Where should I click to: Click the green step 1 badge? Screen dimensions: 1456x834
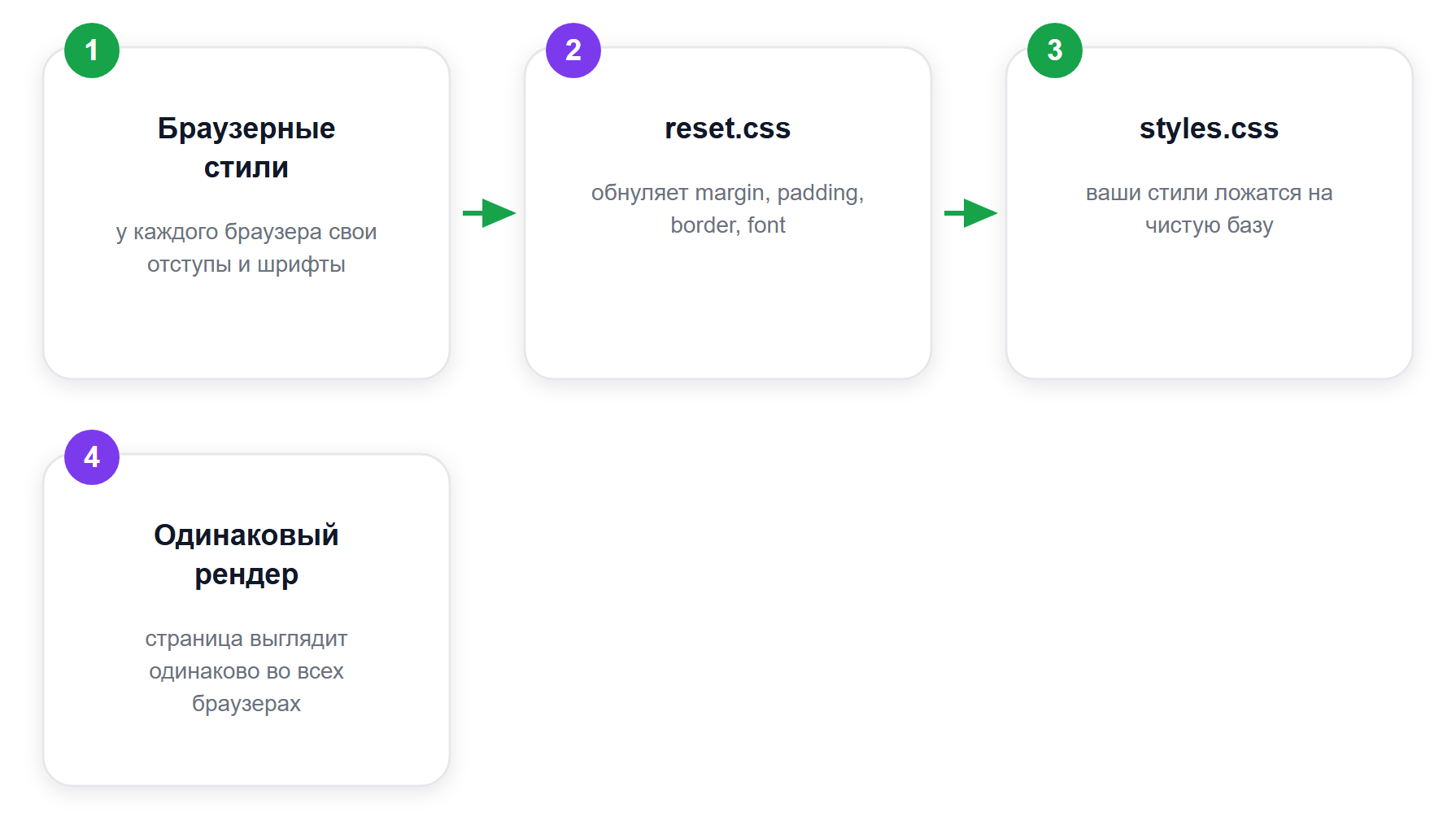(x=92, y=50)
